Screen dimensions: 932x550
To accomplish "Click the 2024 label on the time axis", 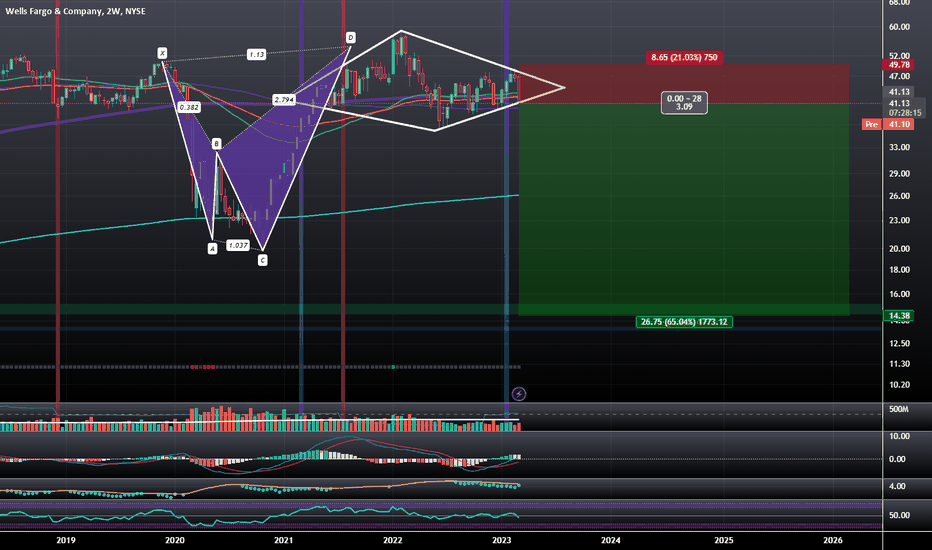I will (x=610, y=540).
